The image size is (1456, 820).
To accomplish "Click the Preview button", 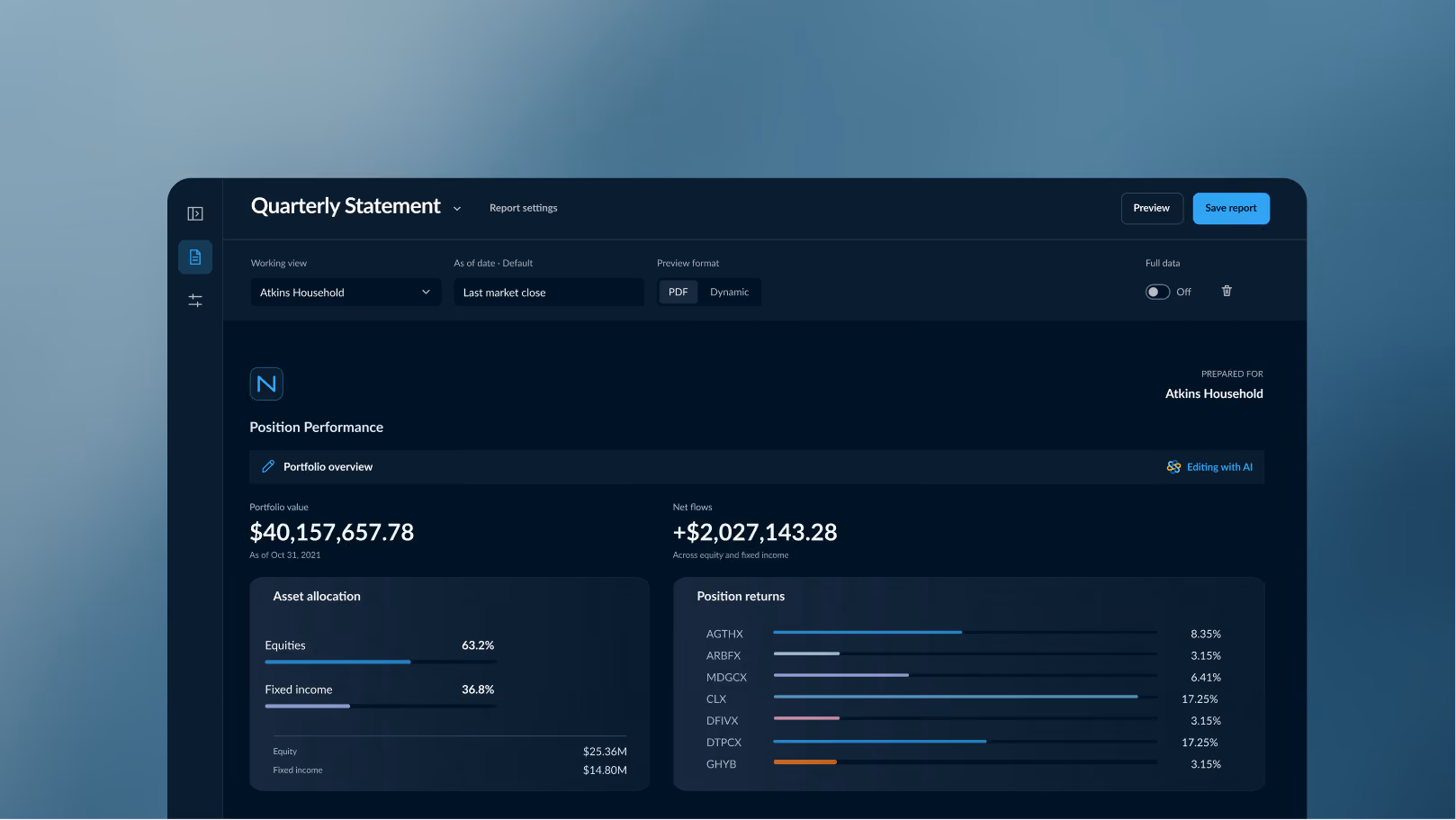I will tap(1152, 208).
